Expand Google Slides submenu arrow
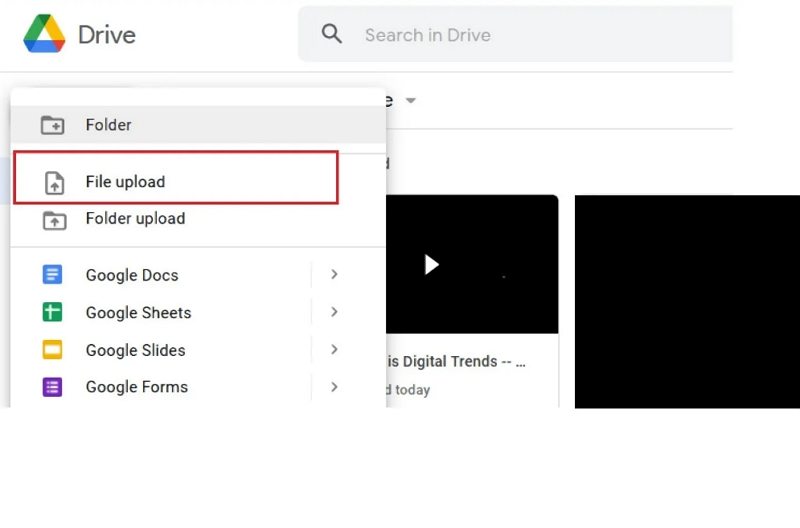 tap(334, 349)
